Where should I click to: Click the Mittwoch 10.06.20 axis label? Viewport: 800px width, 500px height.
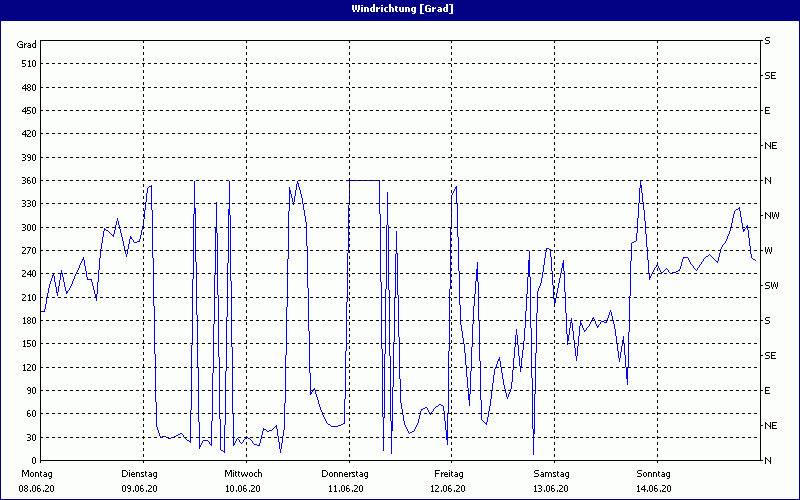click(x=243, y=480)
